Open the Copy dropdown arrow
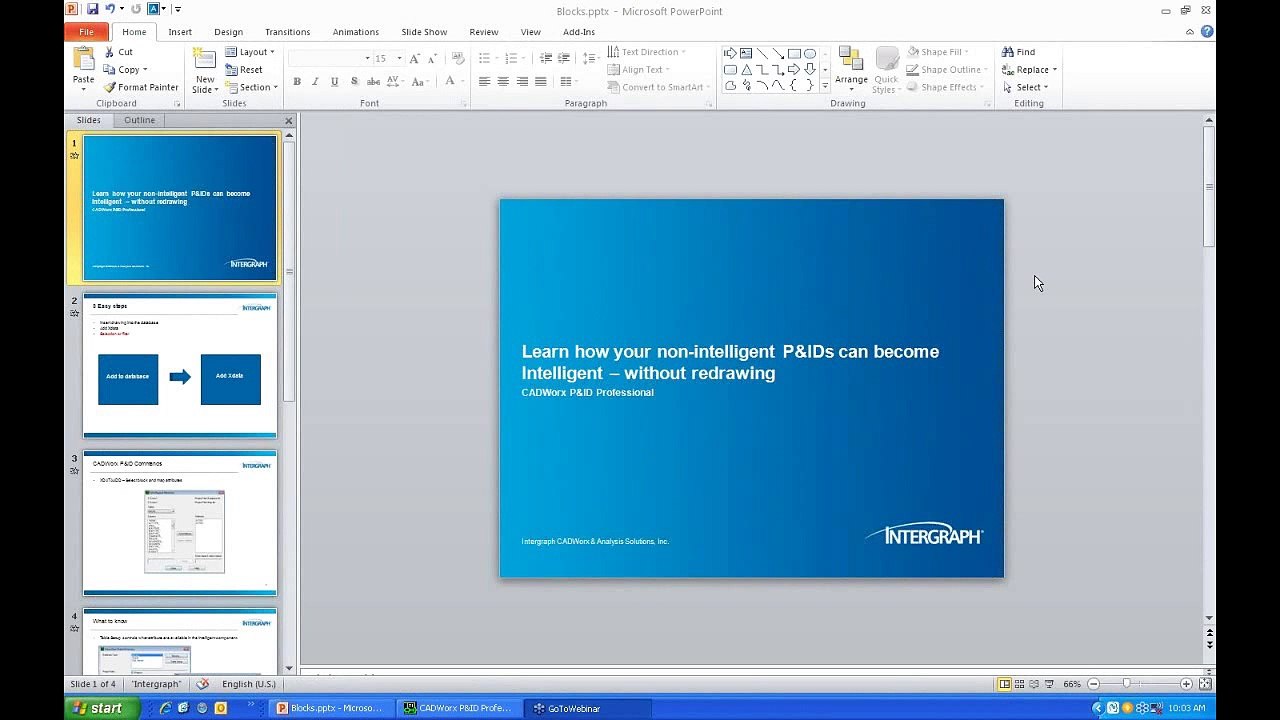The height and width of the screenshot is (720, 1280). point(145,70)
